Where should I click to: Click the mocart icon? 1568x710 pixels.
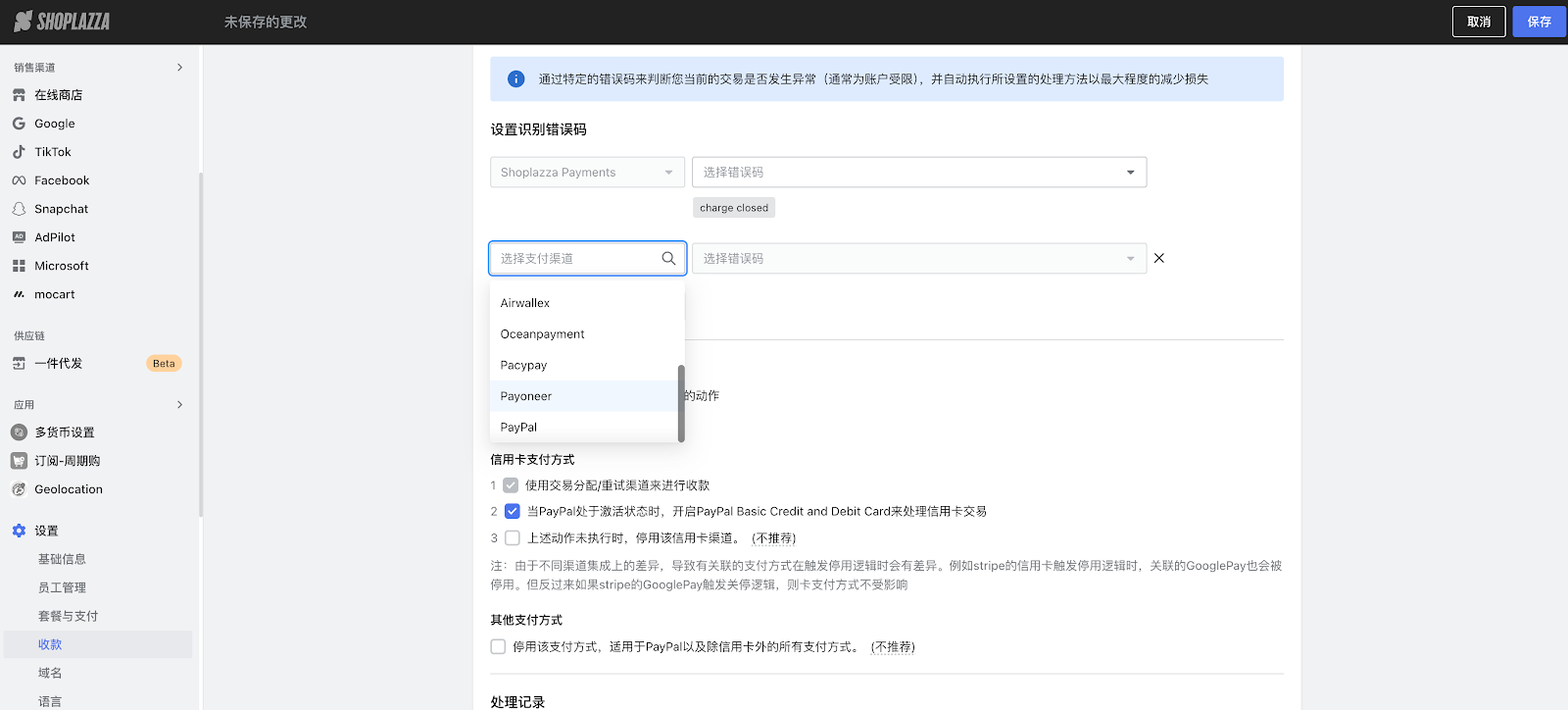tap(19, 294)
